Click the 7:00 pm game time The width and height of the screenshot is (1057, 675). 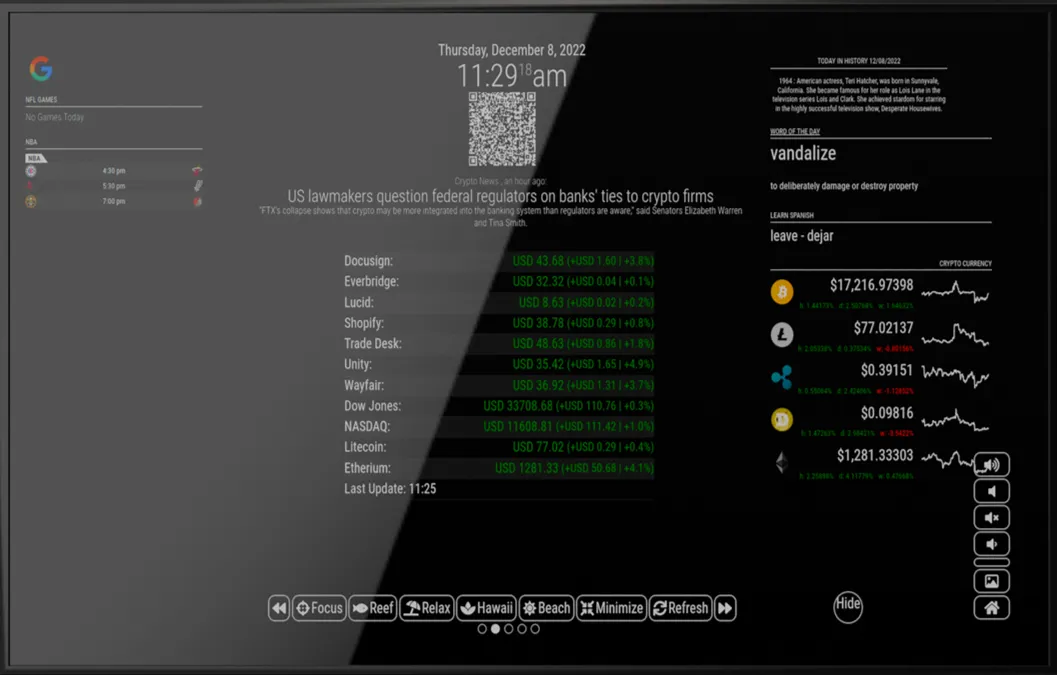pyautogui.click(x=114, y=202)
